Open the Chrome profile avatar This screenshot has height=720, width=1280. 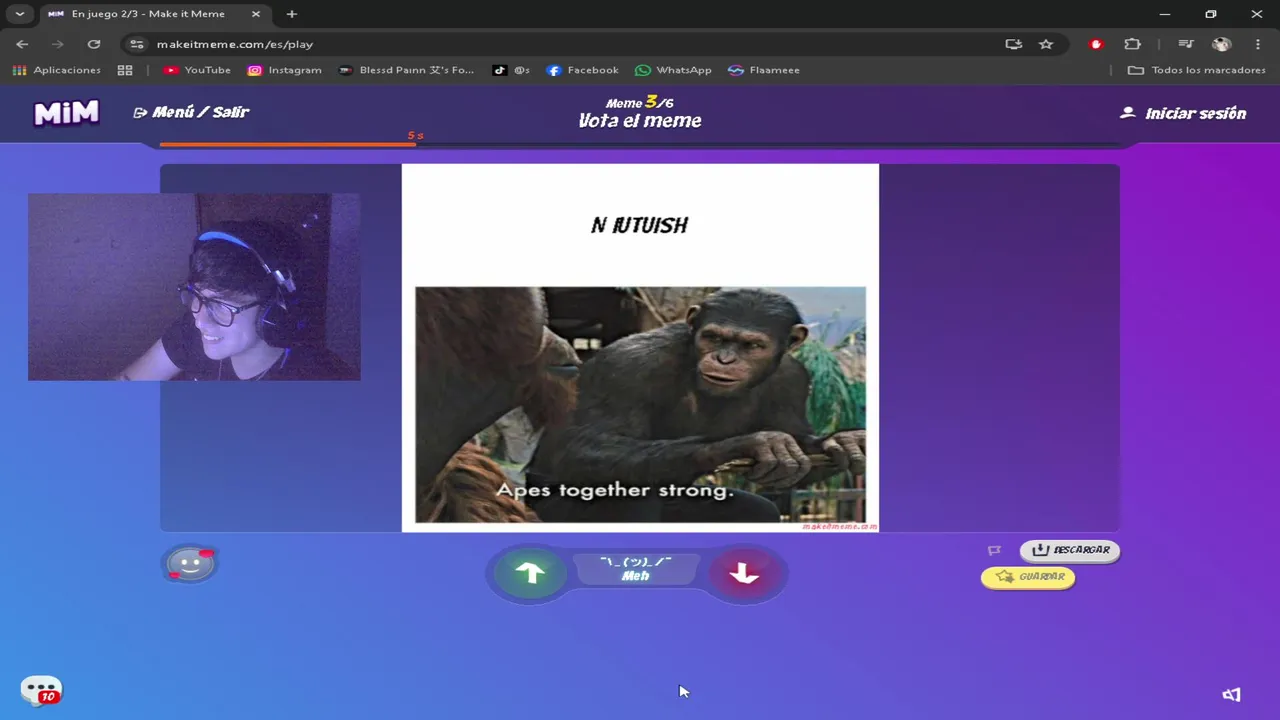coord(1221,44)
